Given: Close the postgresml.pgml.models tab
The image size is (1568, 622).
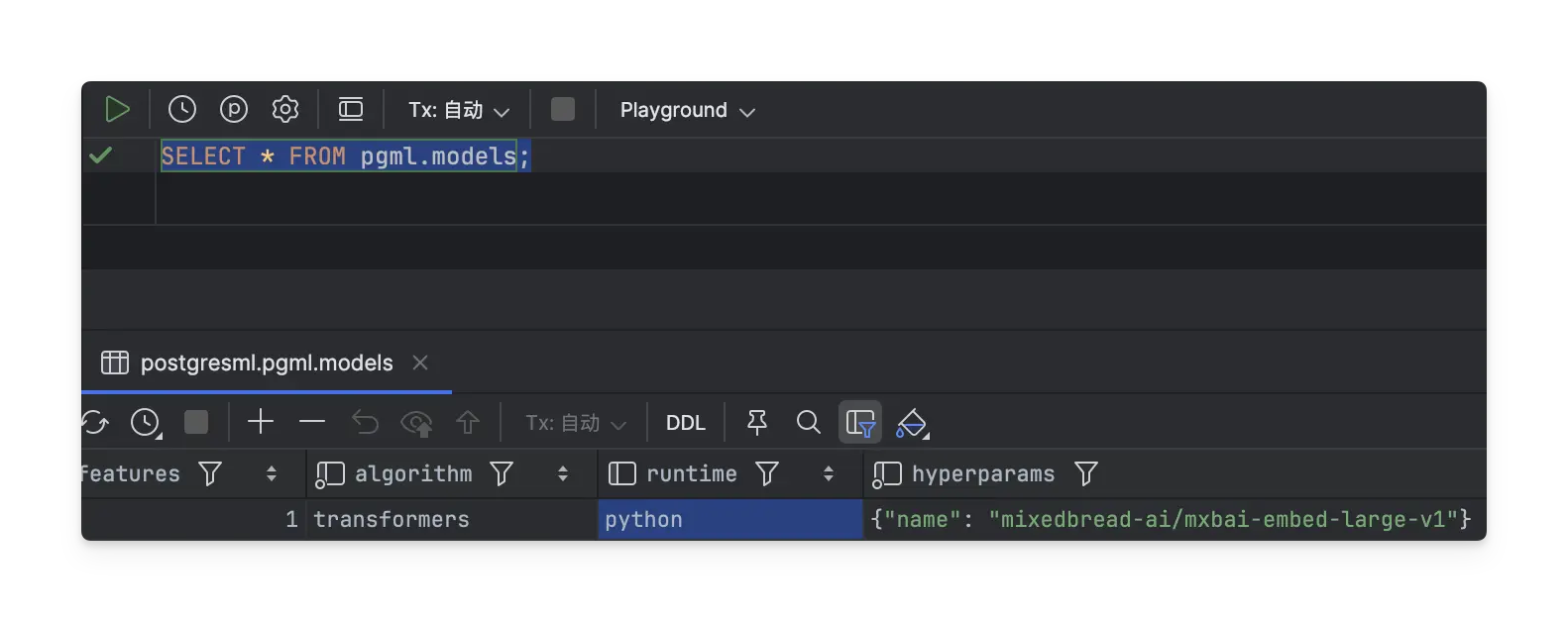Looking at the screenshot, I should (420, 363).
